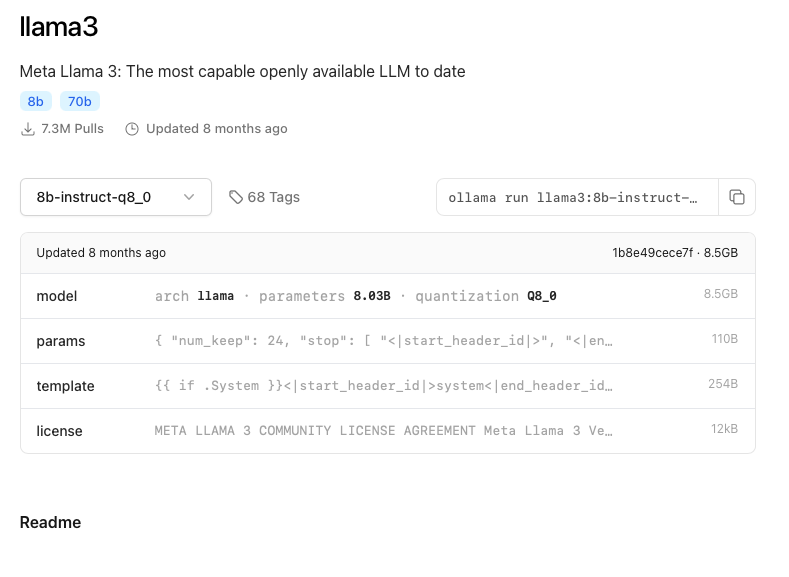This screenshot has width=789, height=577.
Task: Open the 8b-instruct-q8_0 tag dropdown
Action: click(x=116, y=197)
